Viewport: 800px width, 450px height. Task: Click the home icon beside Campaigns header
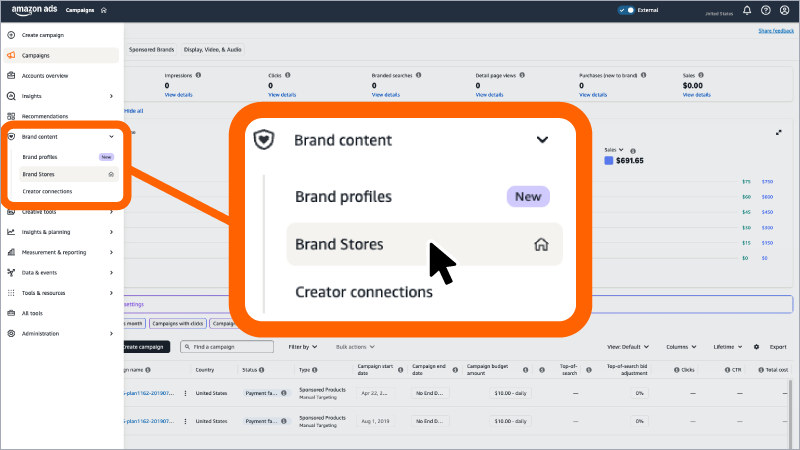pyautogui.click(x=104, y=10)
